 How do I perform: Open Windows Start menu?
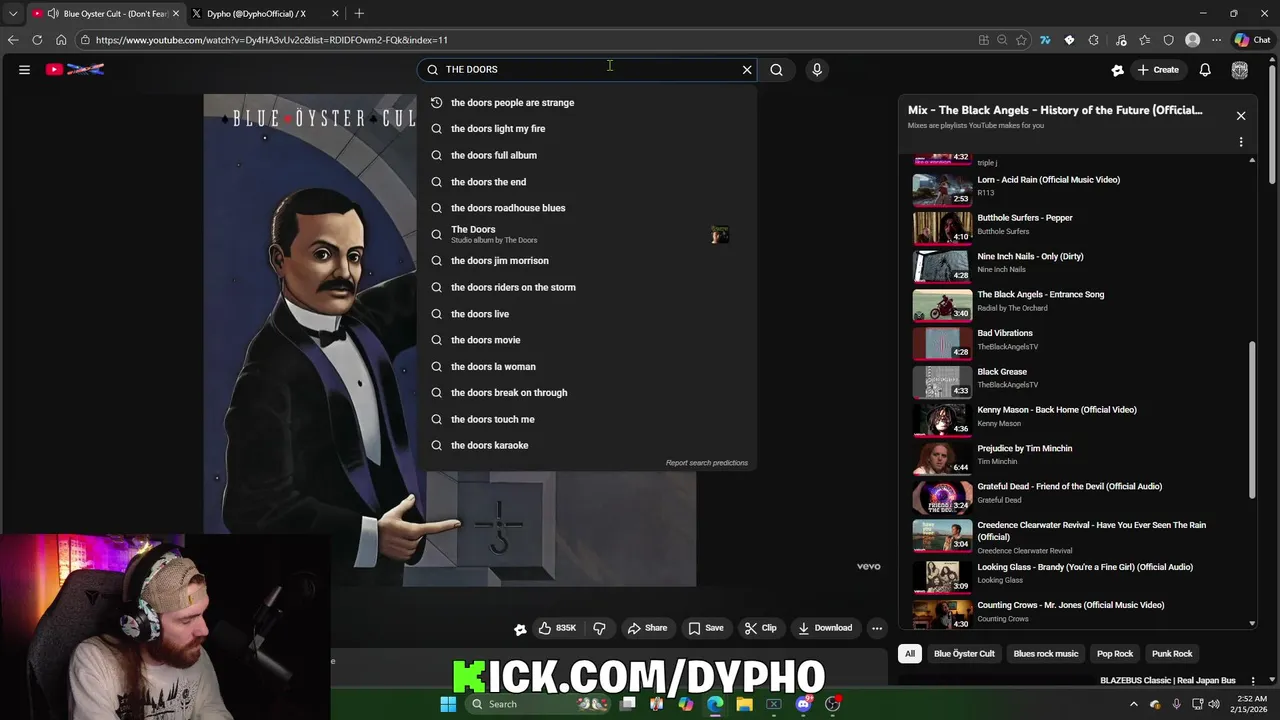tap(448, 704)
